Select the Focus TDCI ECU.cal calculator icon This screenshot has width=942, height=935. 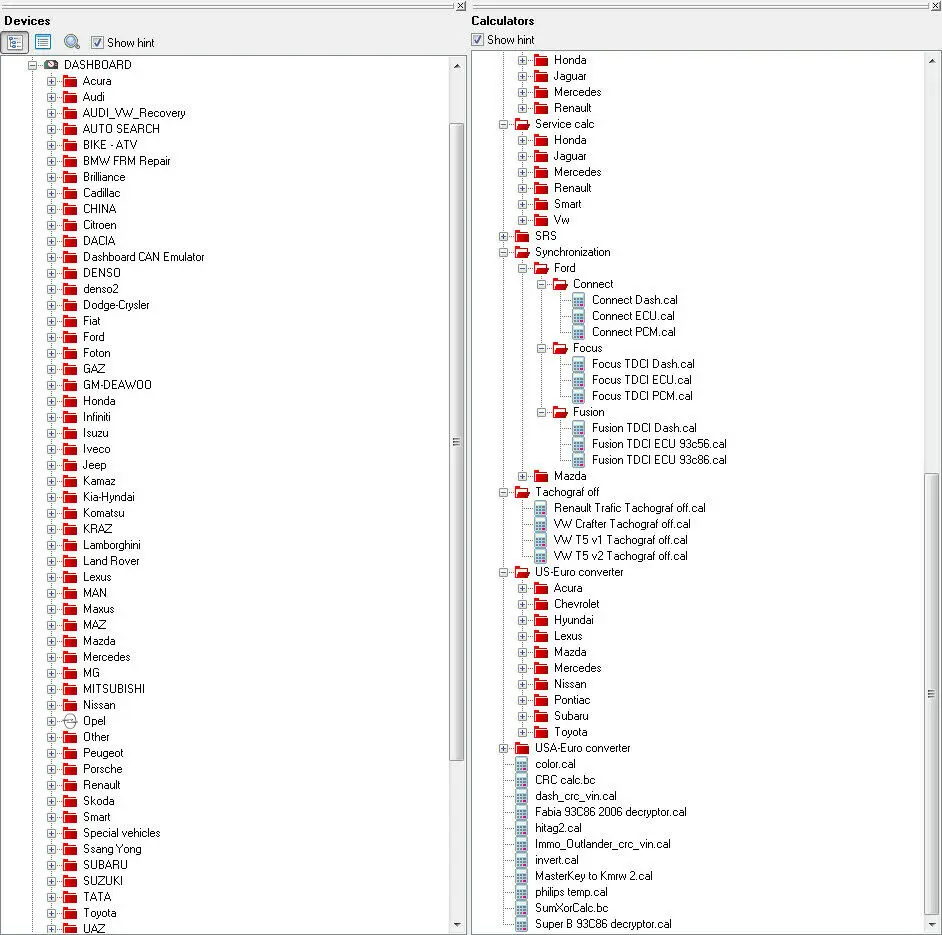click(x=579, y=380)
